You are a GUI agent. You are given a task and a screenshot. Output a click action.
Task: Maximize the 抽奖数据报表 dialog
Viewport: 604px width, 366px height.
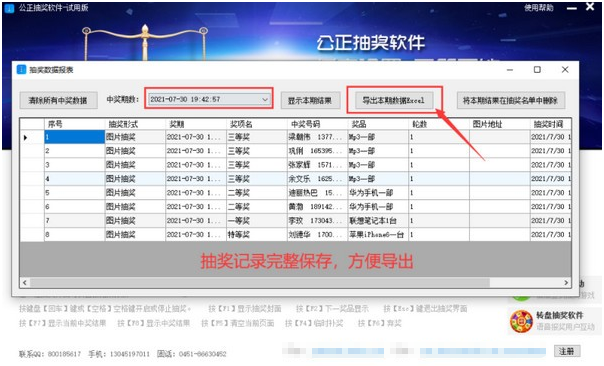pyautogui.click(x=537, y=69)
